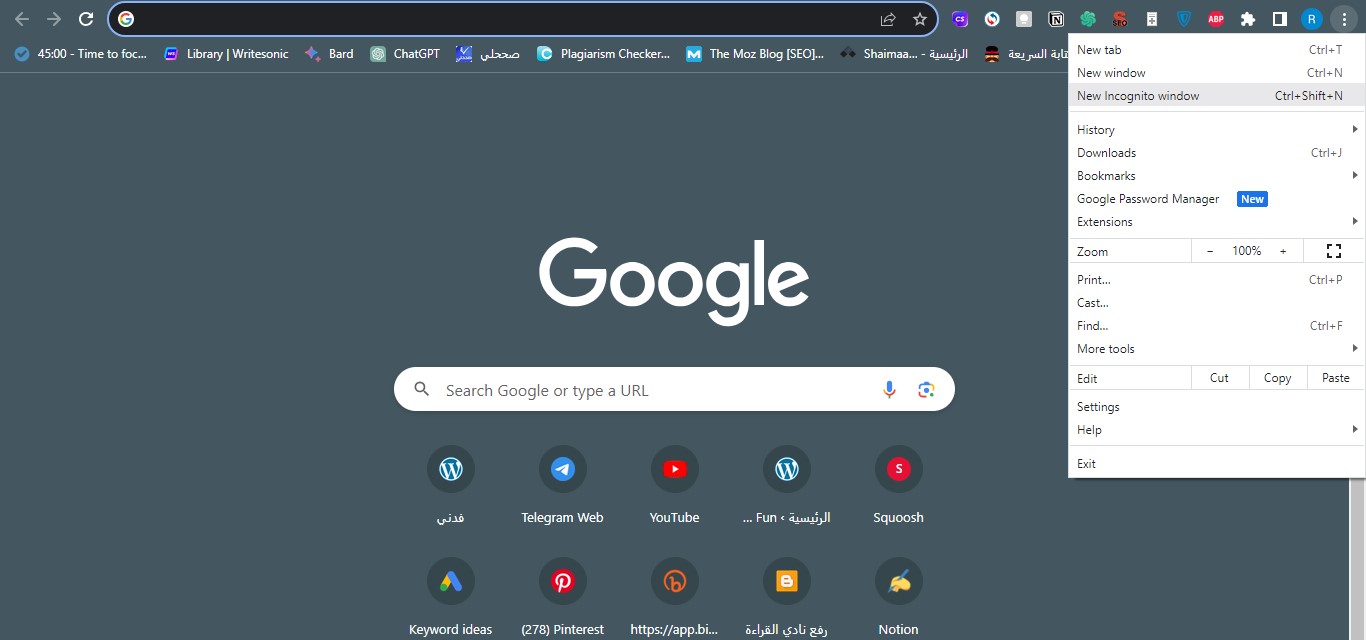The height and width of the screenshot is (640, 1366).
Task: Open The Moz Blog bookmark
Action: [755, 54]
